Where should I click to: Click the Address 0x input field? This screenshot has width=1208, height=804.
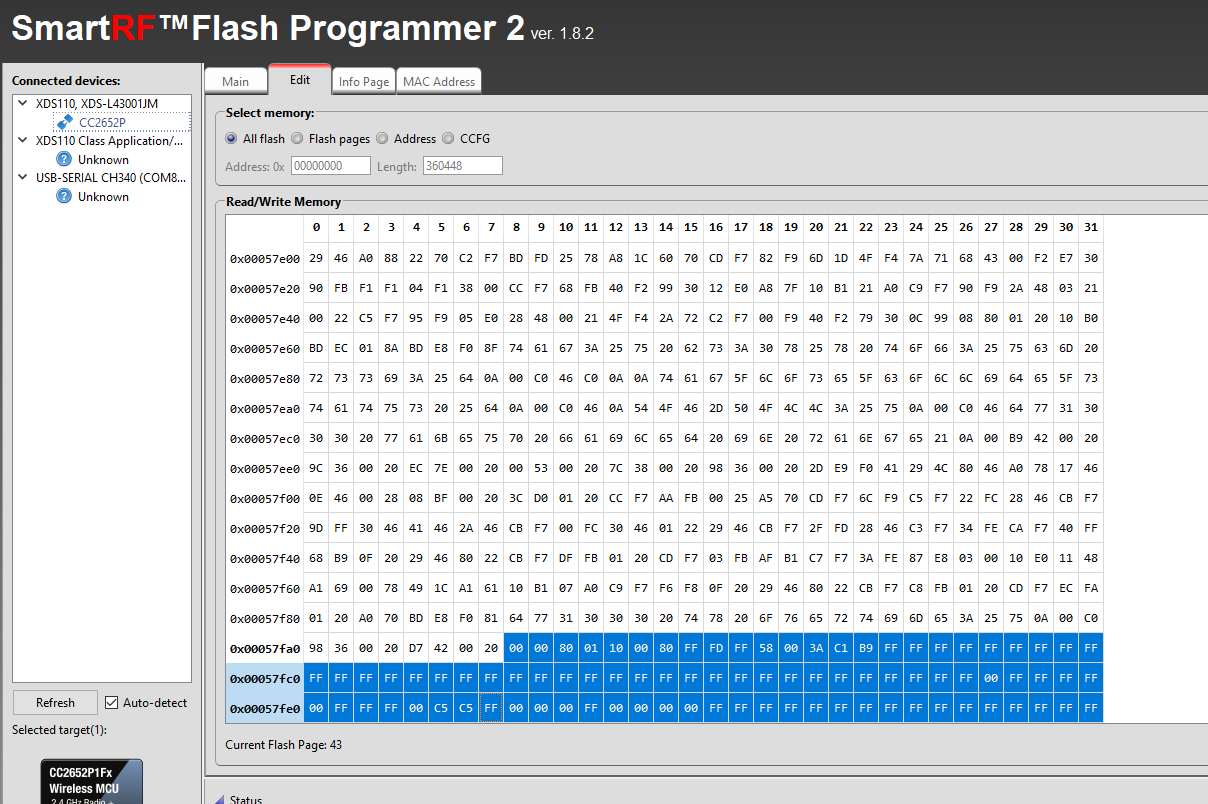tap(331, 166)
